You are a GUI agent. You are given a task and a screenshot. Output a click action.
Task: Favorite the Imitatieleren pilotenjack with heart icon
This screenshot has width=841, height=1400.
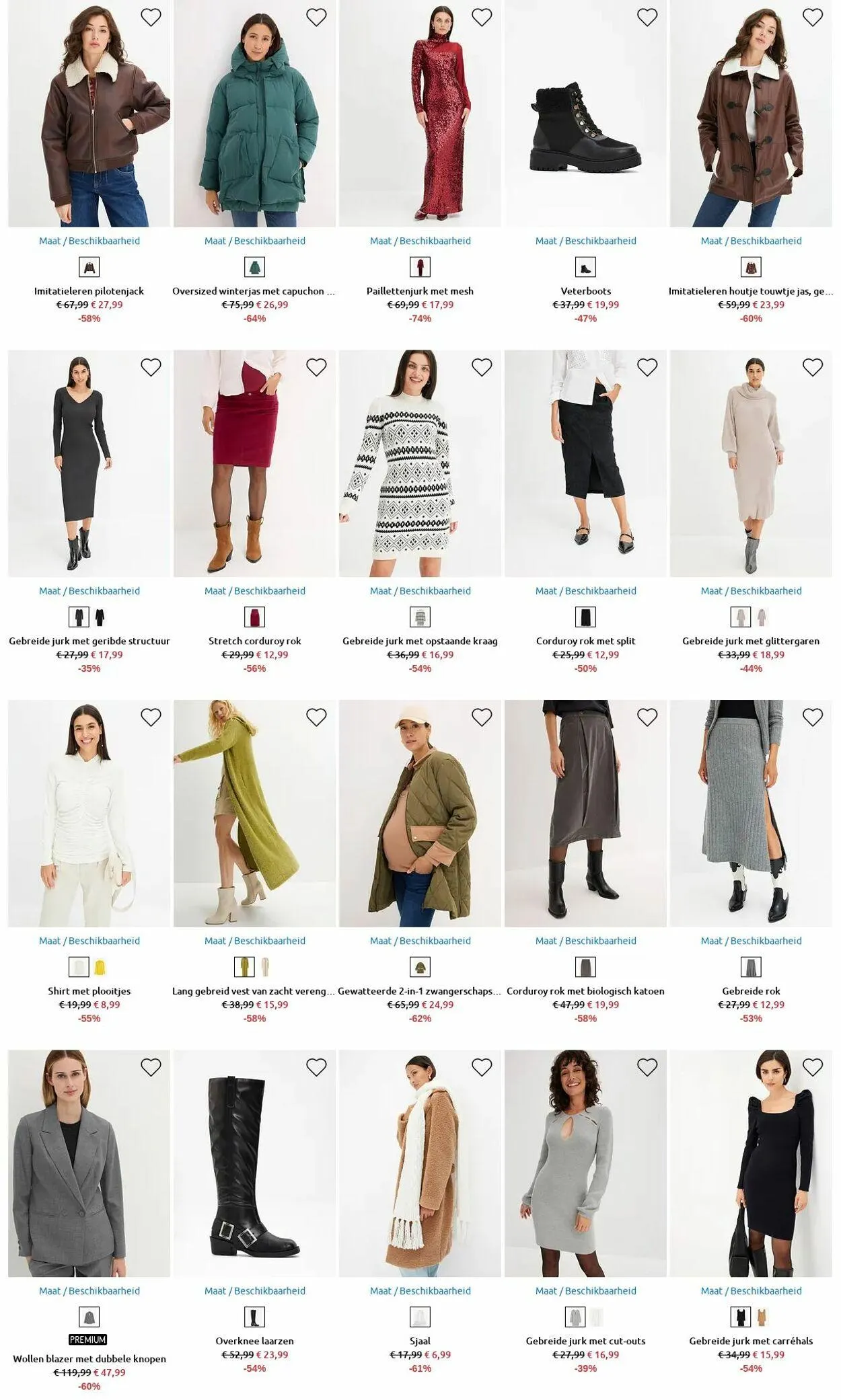[151, 17]
